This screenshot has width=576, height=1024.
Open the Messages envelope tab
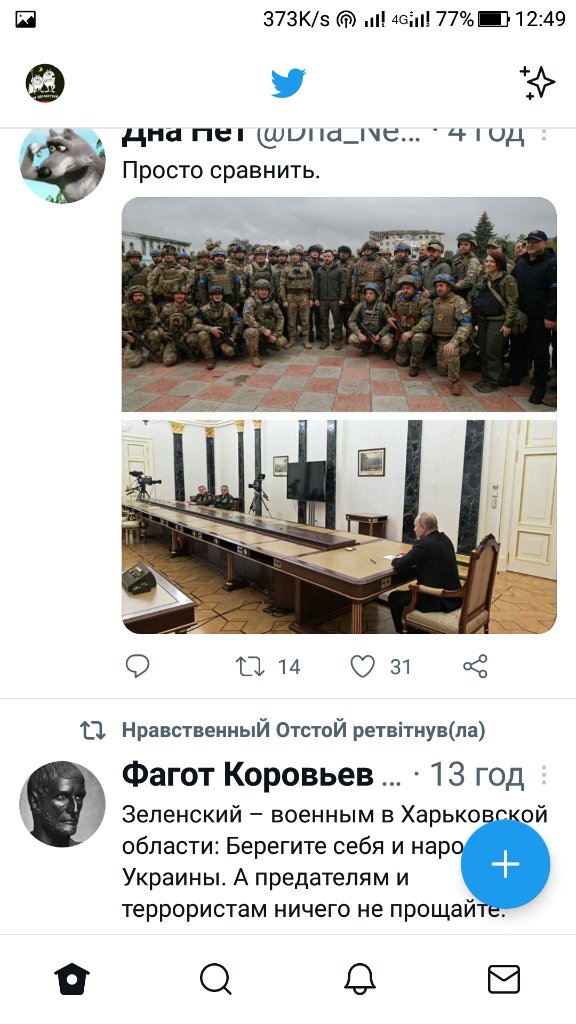point(504,979)
